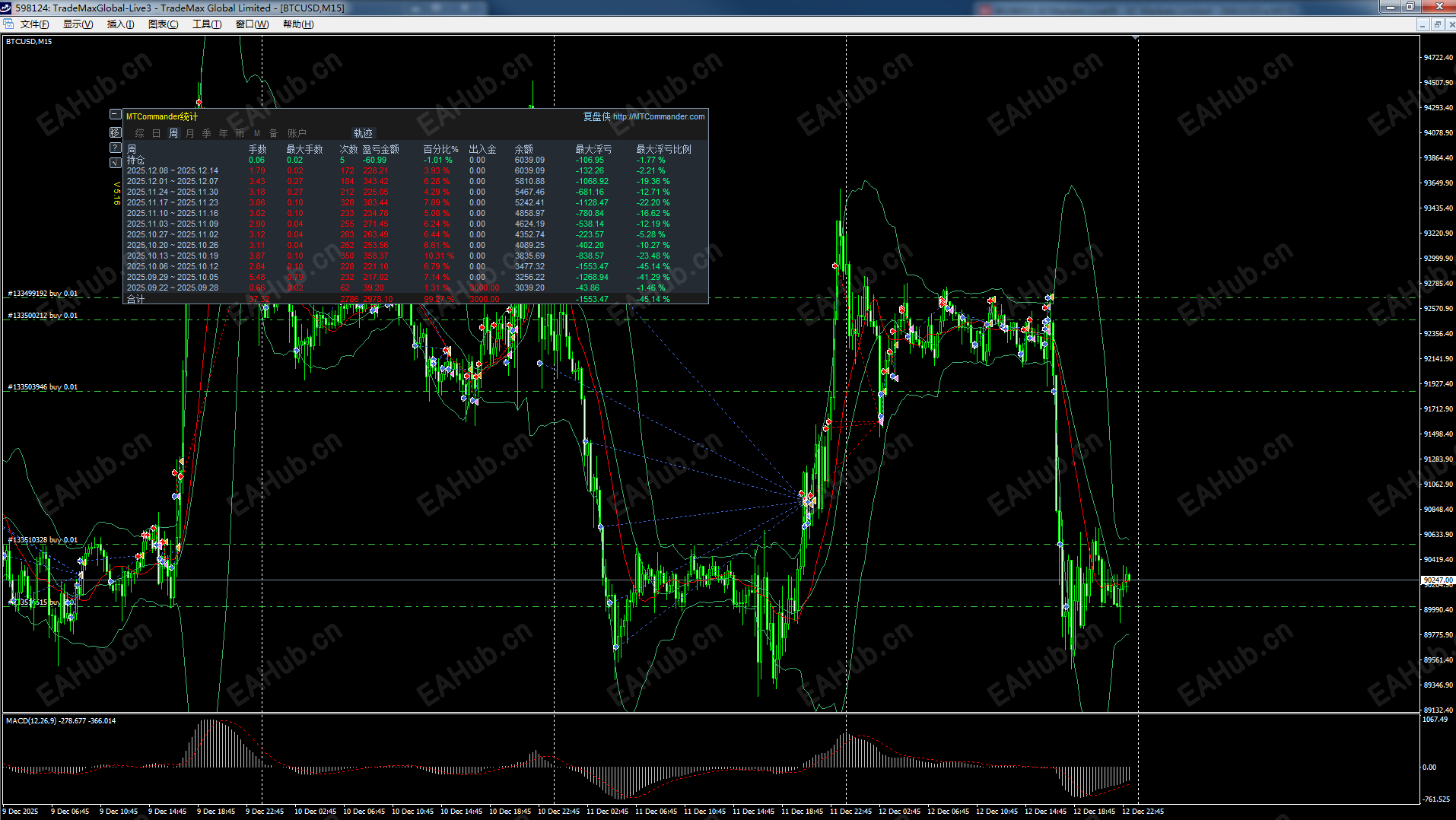Click the red notification icon near title bar
The height and width of the screenshot is (820, 1456).
[x=985, y=8]
